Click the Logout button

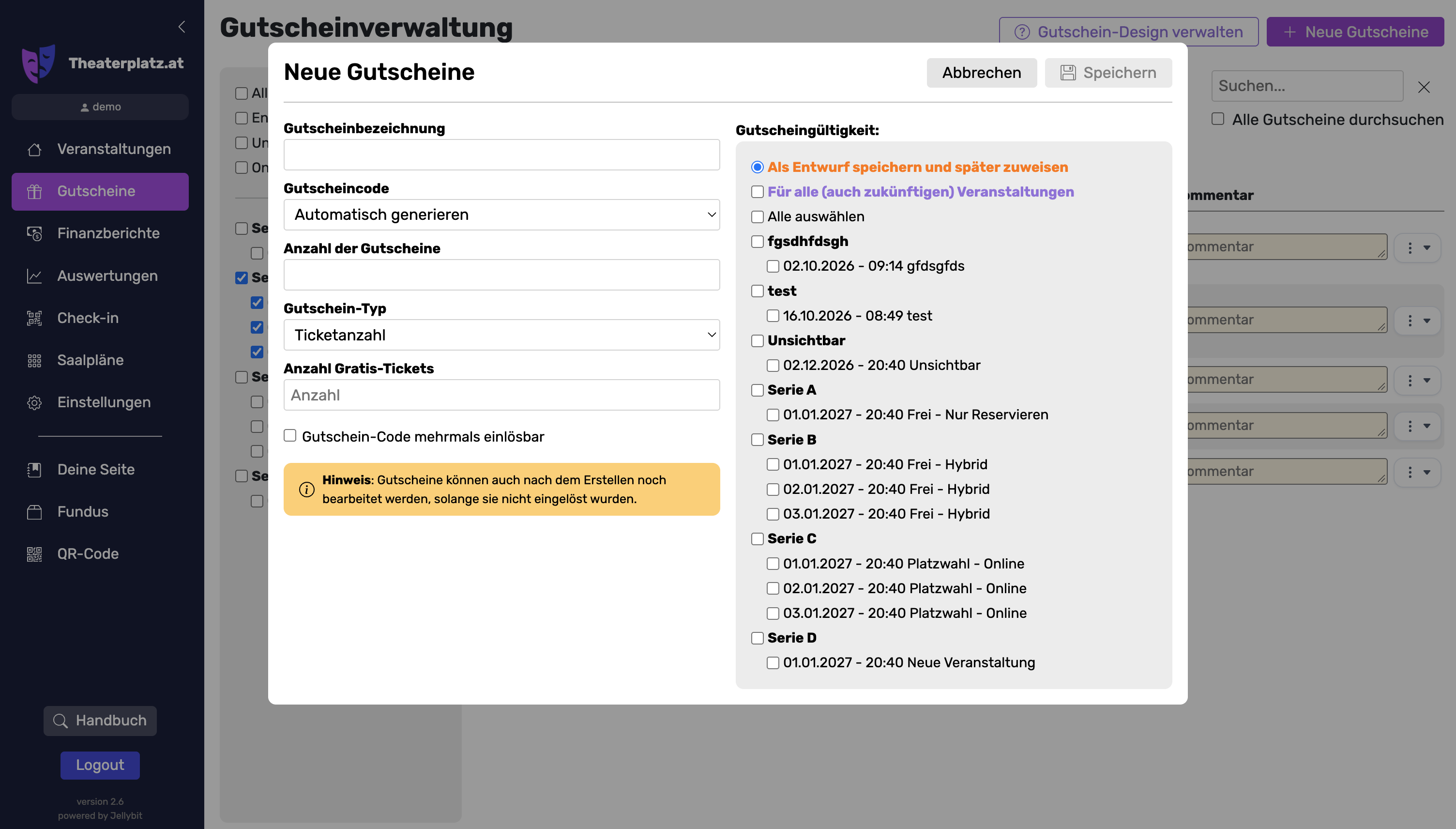point(100,765)
